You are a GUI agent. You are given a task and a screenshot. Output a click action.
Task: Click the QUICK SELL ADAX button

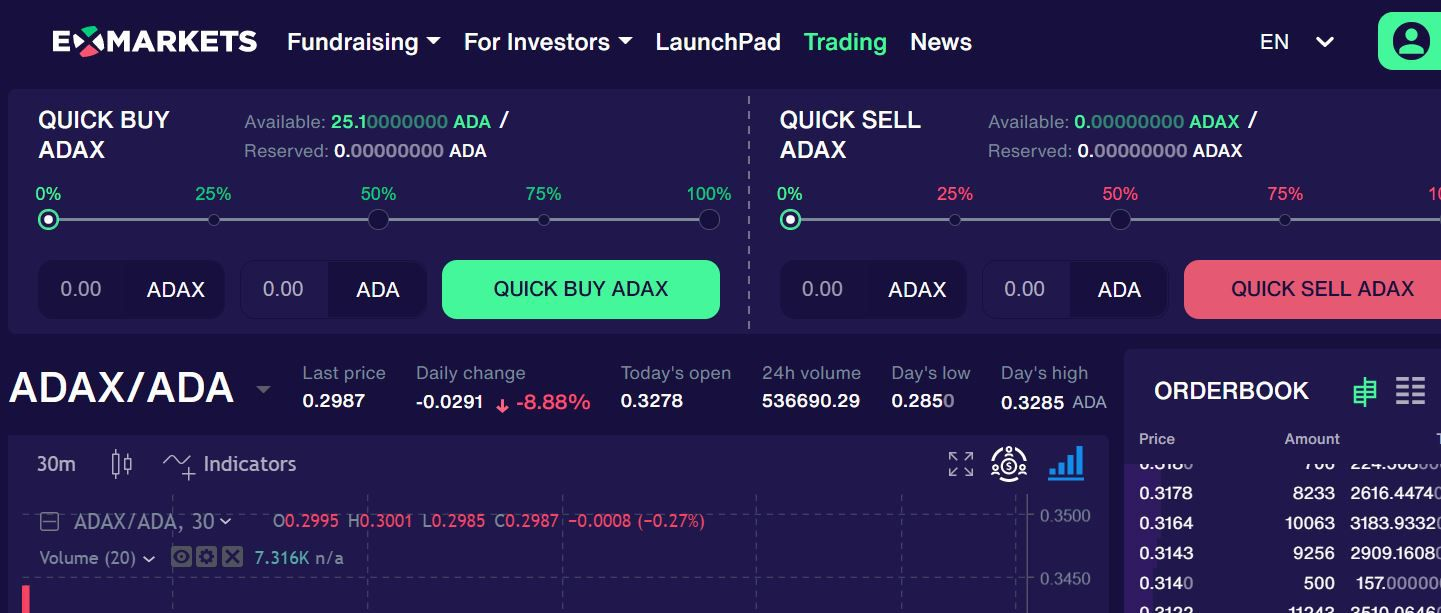pos(1313,289)
